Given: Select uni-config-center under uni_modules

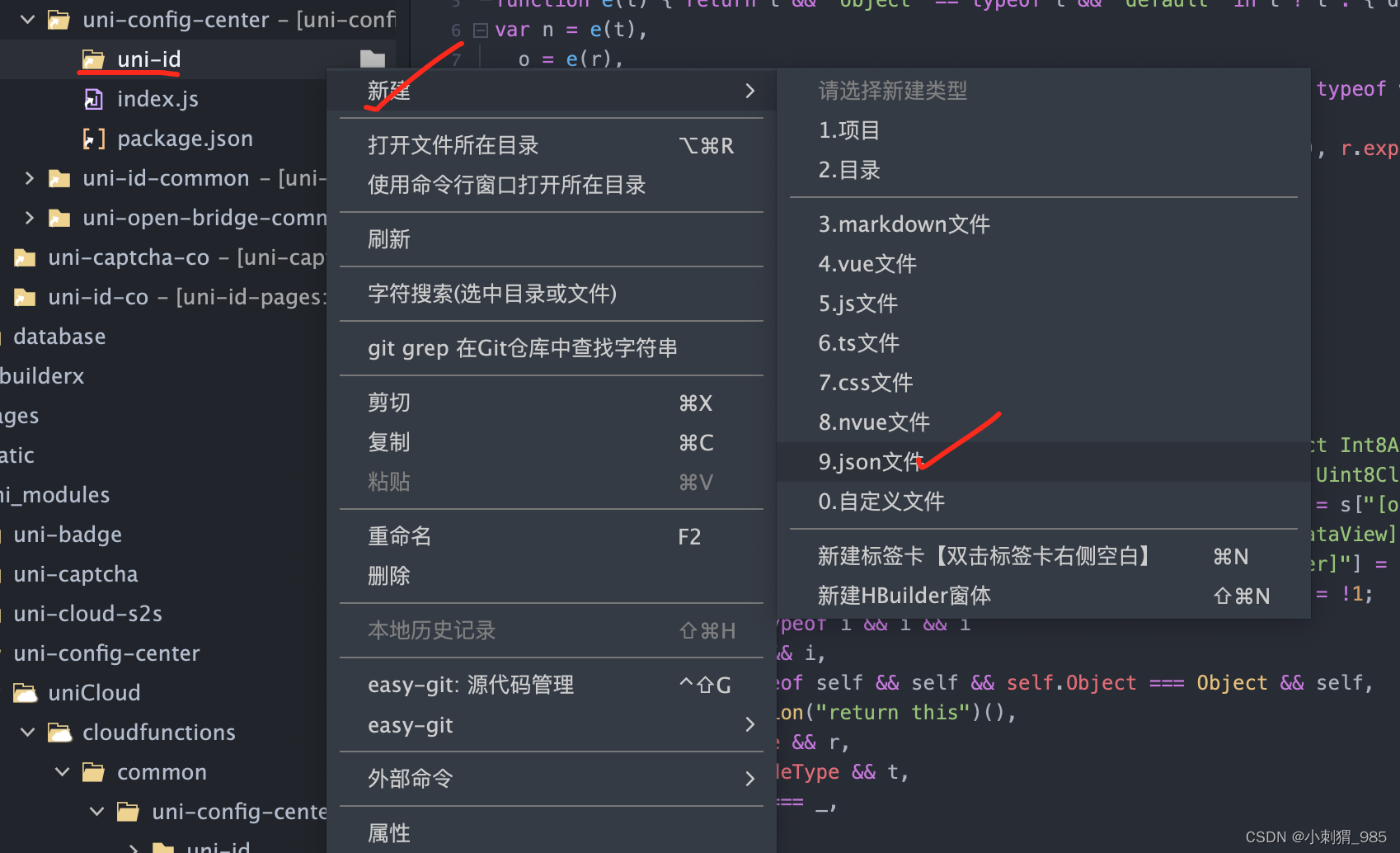Looking at the screenshot, I should click(106, 653).
